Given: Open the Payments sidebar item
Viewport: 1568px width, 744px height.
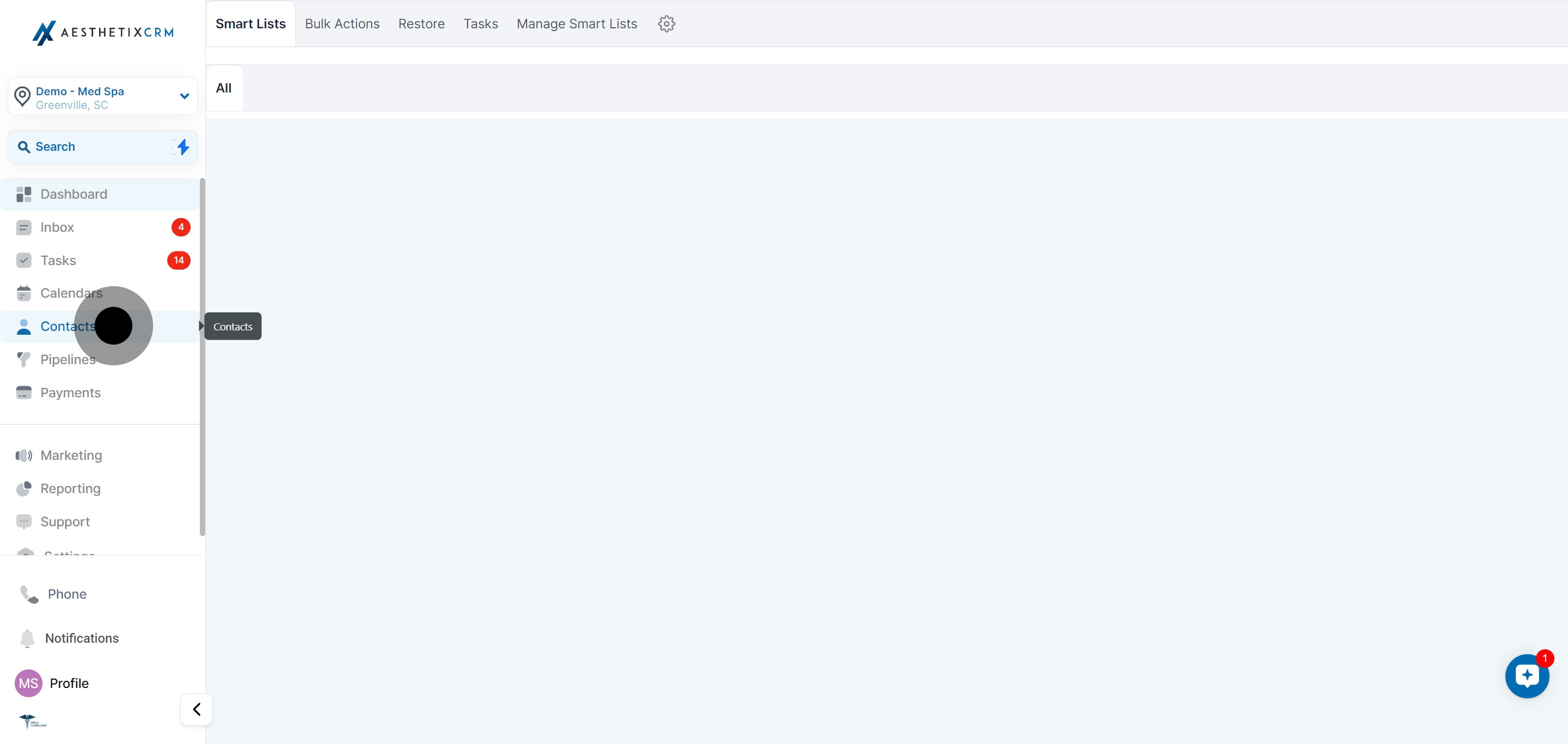Looking at the screenshot, I should pos(70,393).
